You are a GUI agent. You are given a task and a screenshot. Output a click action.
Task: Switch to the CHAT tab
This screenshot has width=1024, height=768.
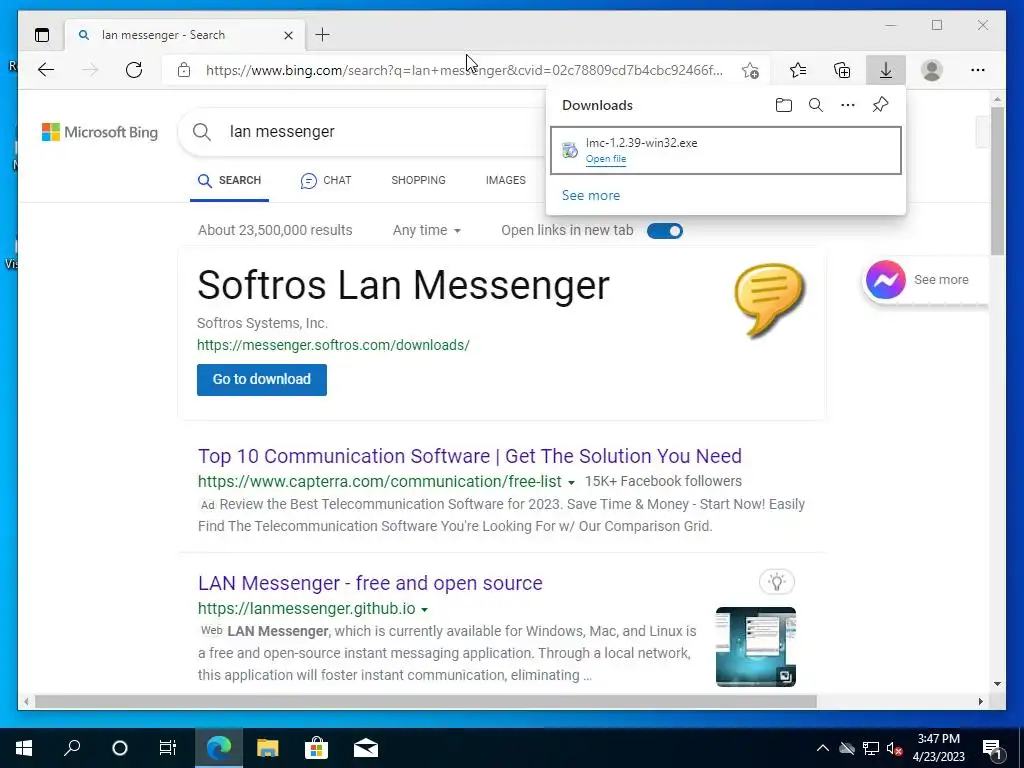(x=326, y=181)
